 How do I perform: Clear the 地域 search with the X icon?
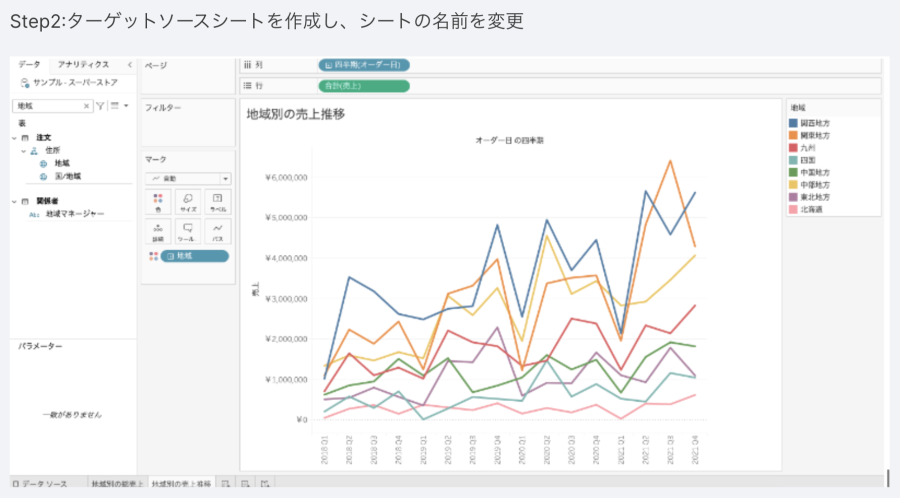click(87, 105)
